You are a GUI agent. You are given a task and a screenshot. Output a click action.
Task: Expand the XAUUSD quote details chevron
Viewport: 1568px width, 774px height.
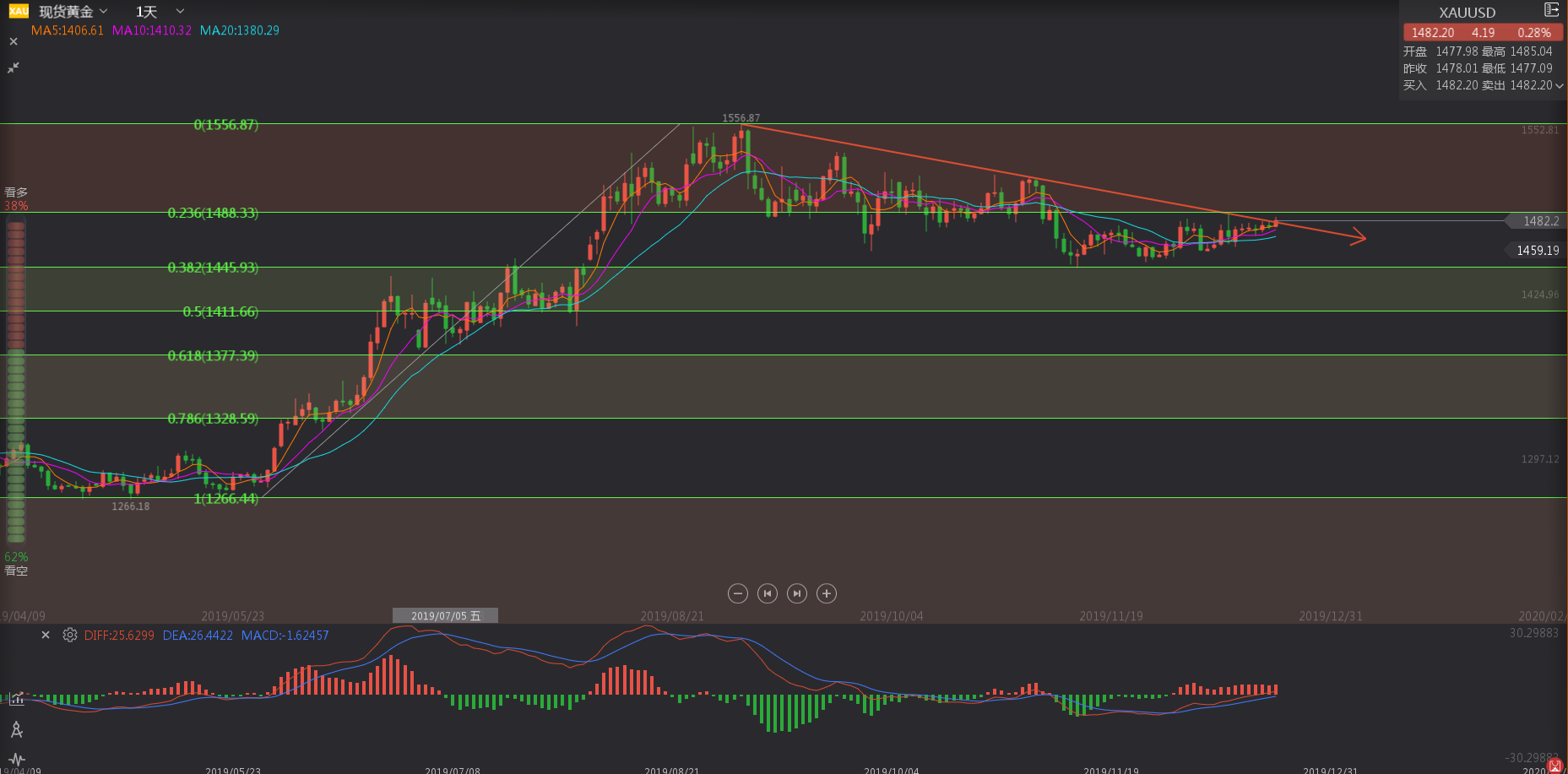tap(1559, 85)
